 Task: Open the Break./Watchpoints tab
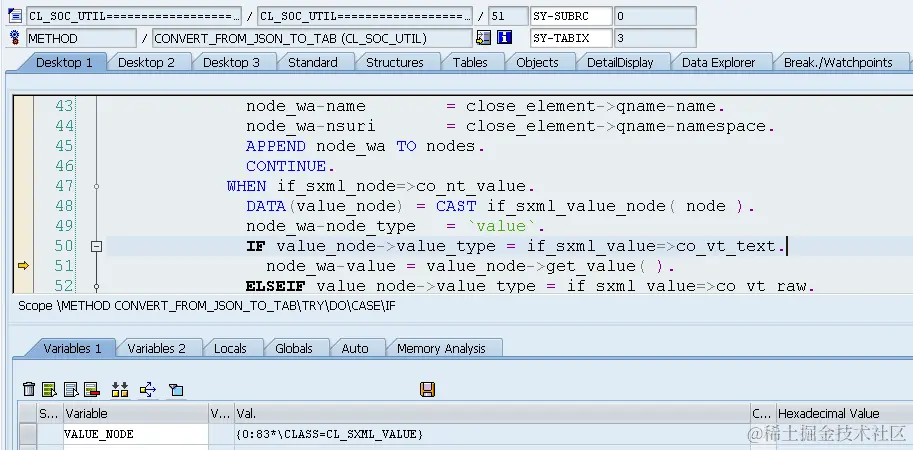838,62
